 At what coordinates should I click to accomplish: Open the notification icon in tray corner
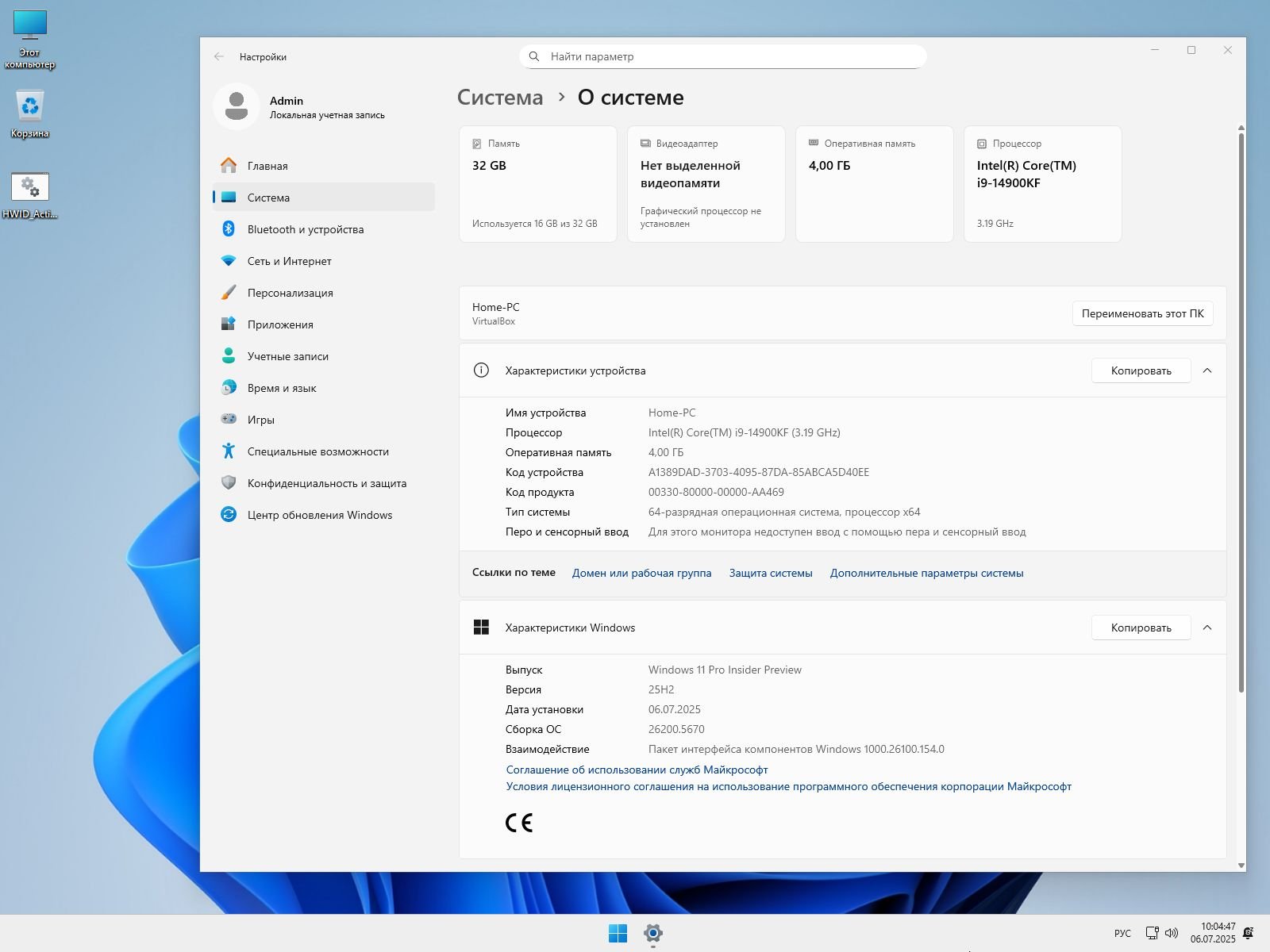point(1249,933)
